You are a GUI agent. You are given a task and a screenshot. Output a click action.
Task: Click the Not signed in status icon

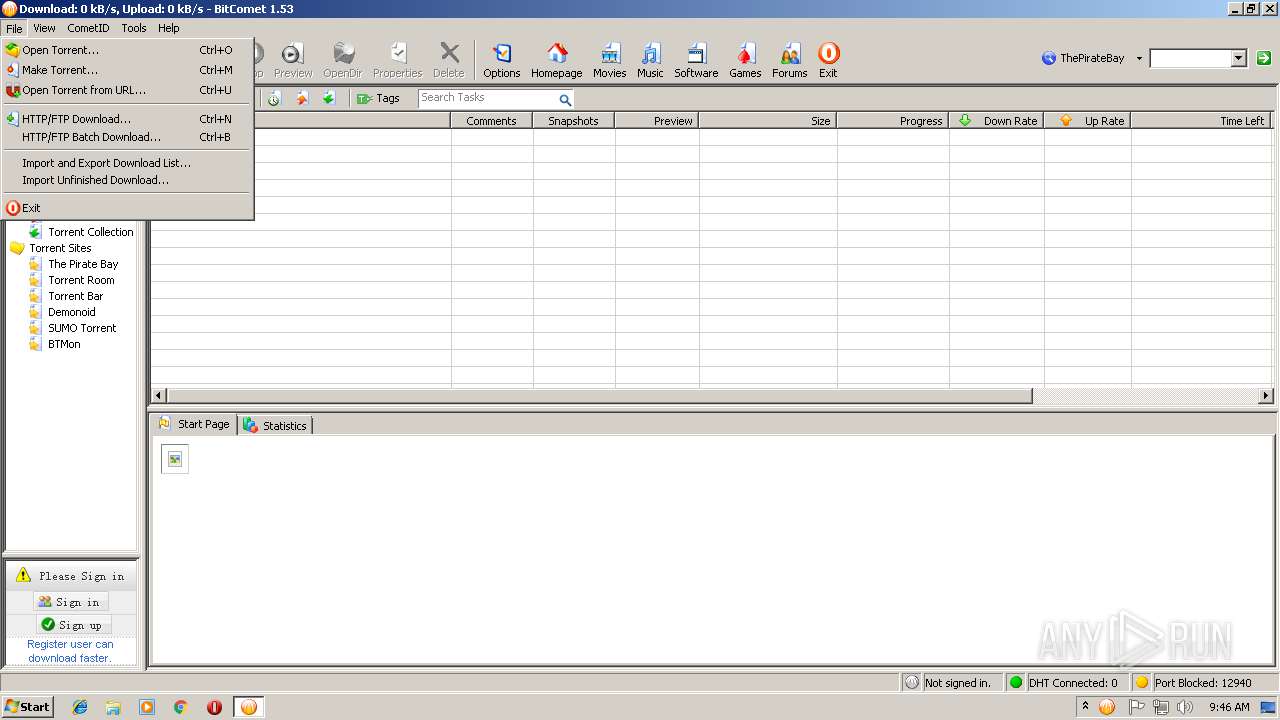click(911, 682)
